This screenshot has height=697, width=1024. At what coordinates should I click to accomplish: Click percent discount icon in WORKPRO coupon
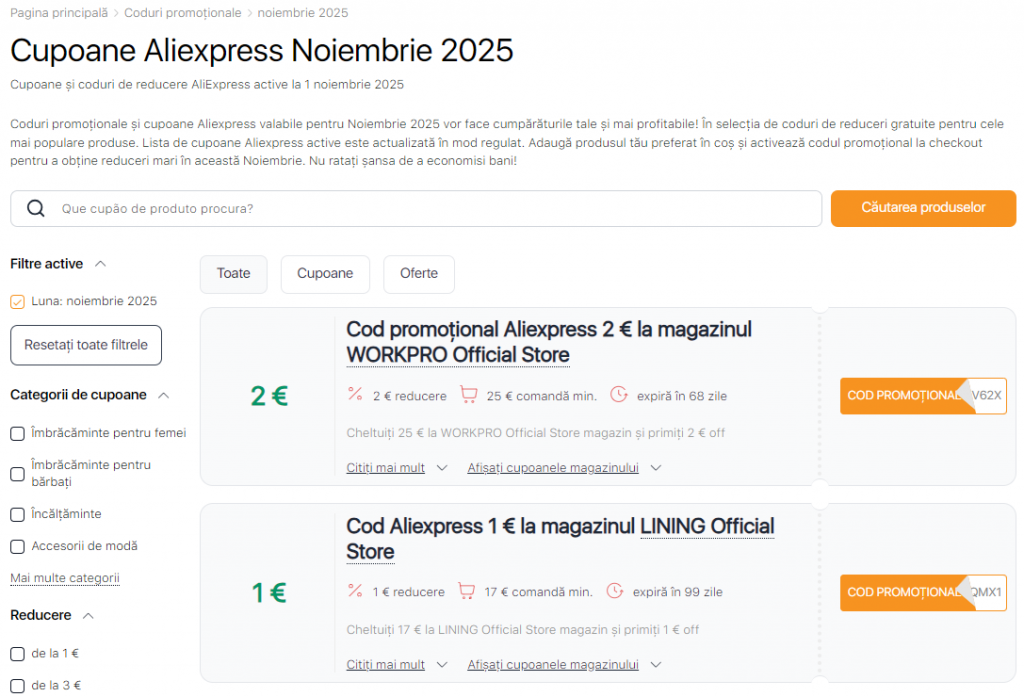coord(354,395)
